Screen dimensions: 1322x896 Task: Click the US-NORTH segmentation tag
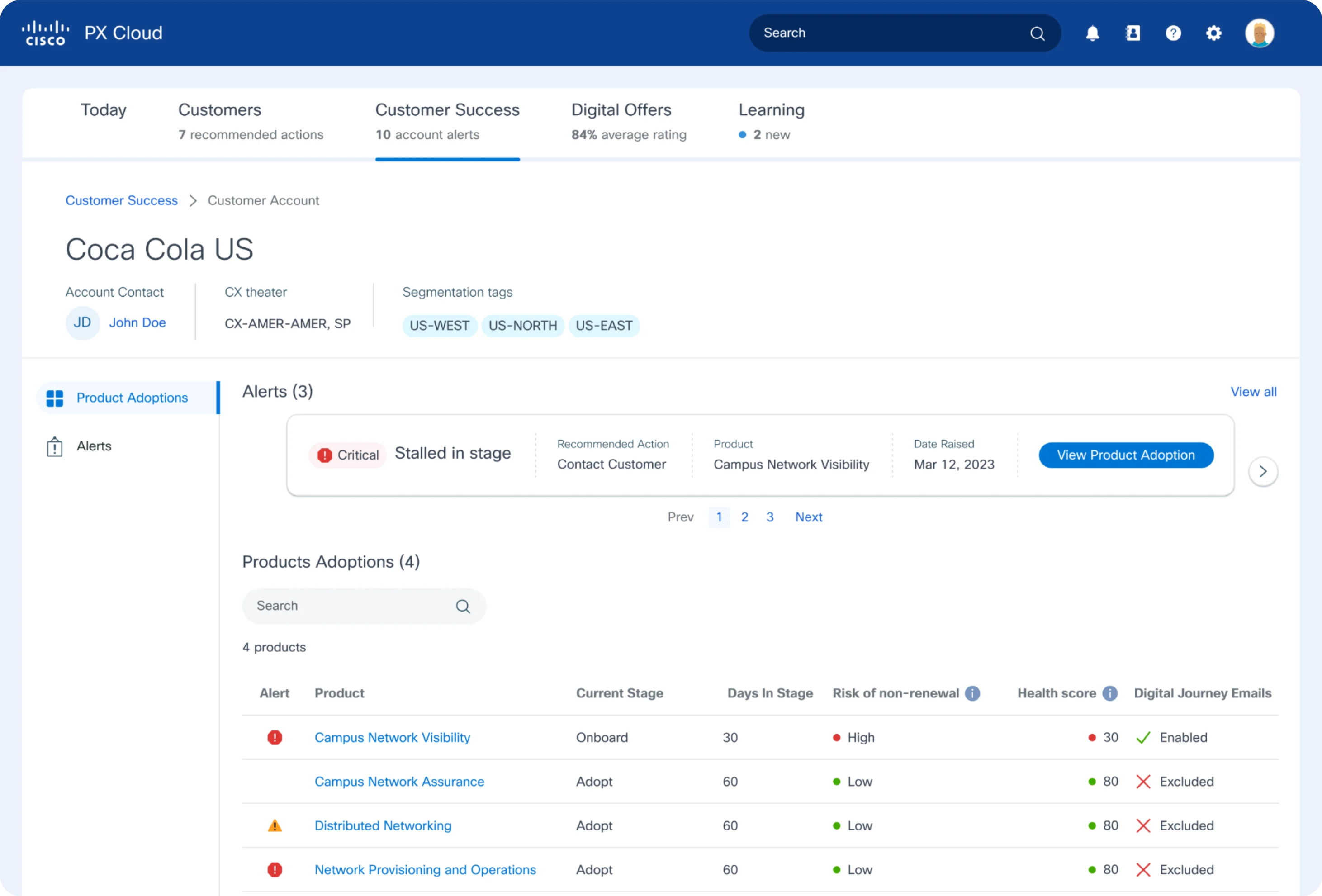pyautogui.click(x=523, y=325)
